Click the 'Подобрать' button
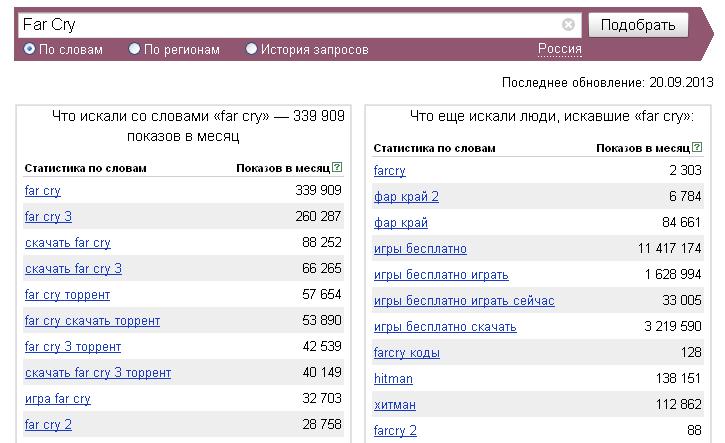Viewport: 725px width, 443px height. pyautogui.click(x=638, y=25)
